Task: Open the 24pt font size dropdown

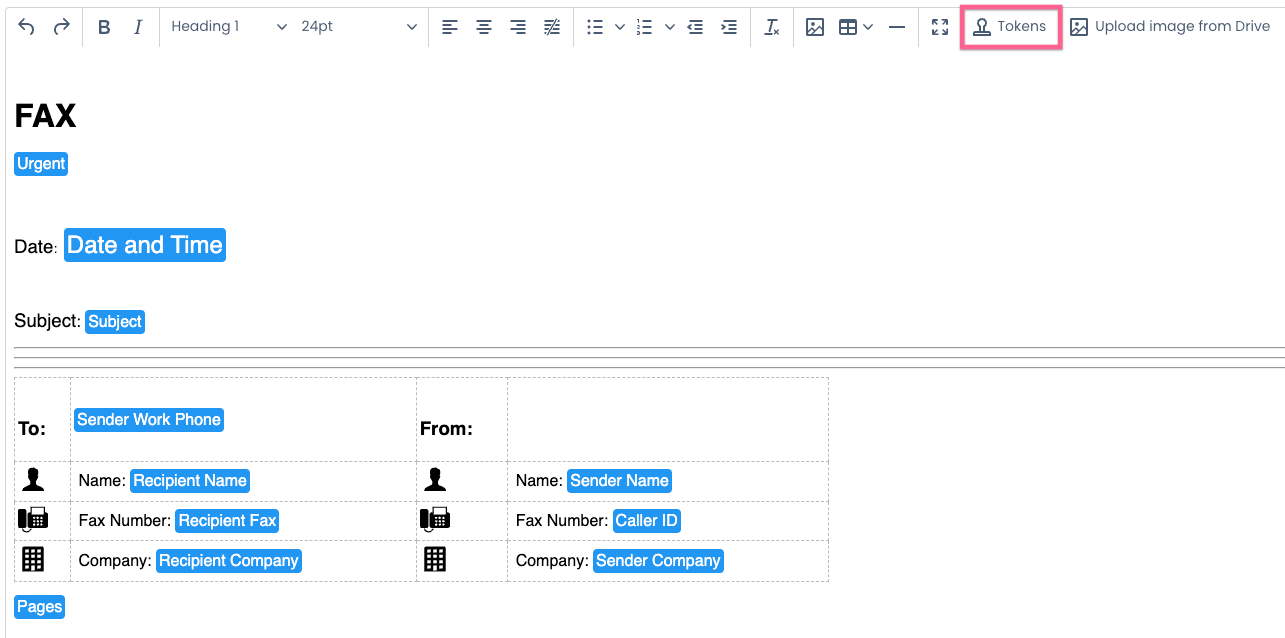Action: (x=358, y=27)
